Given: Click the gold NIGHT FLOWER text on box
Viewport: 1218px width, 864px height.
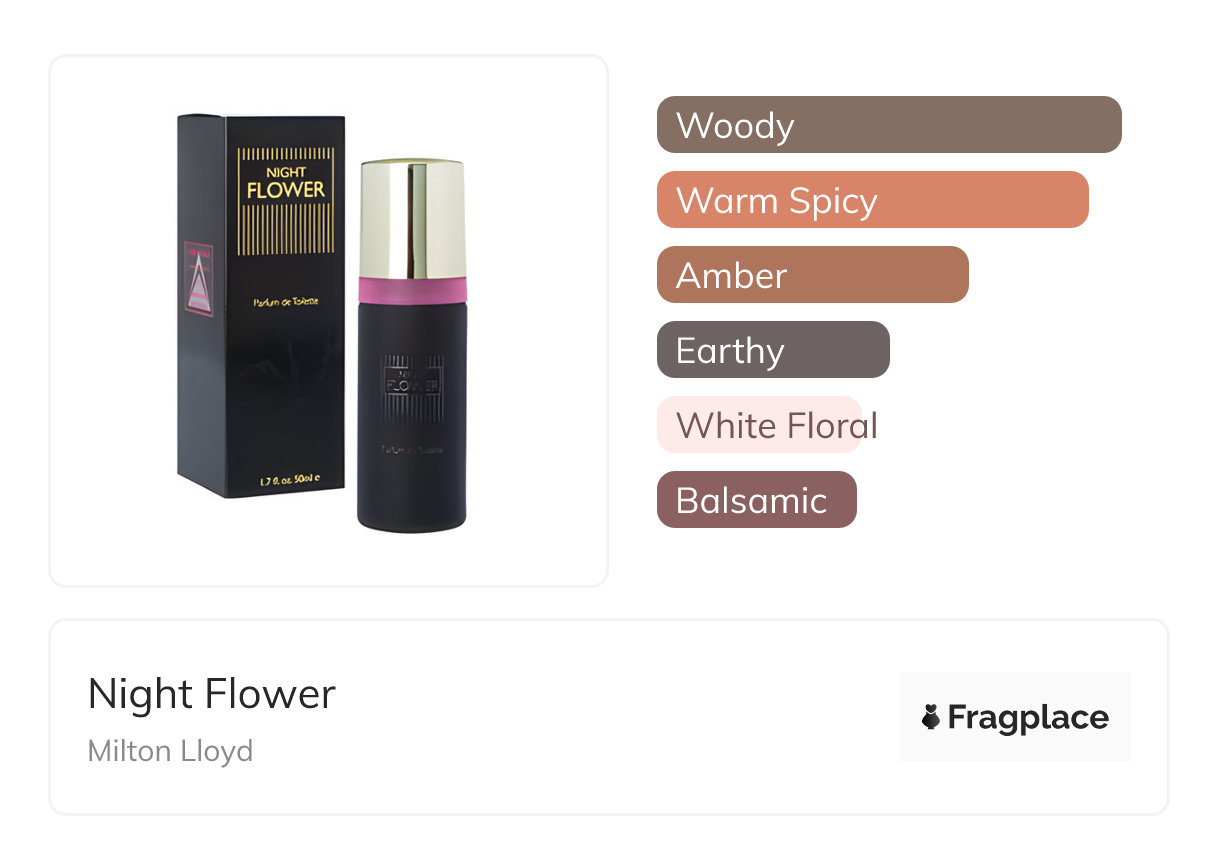Looking at the screenshot, I should (x=286, y=182).
